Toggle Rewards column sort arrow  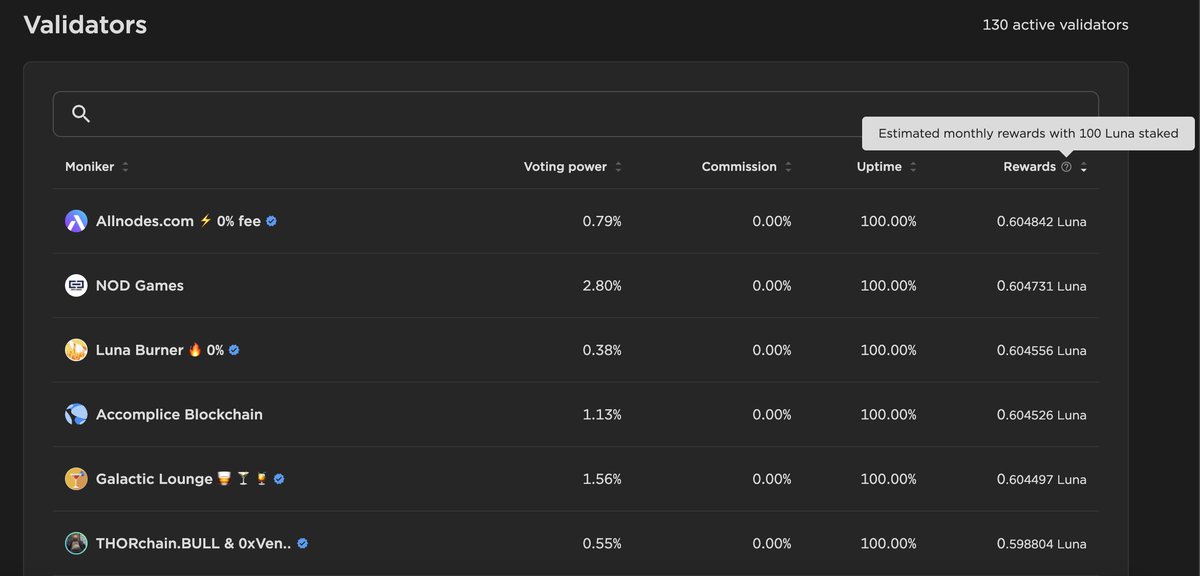1084,167
